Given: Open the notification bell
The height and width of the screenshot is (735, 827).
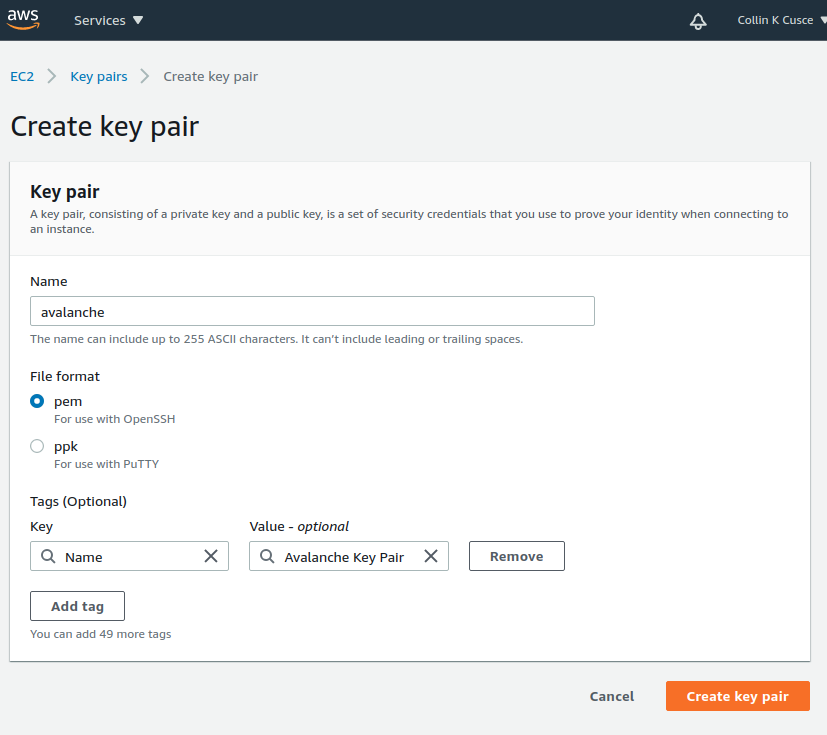Looking at the screenshot, I should click(697, 20).
